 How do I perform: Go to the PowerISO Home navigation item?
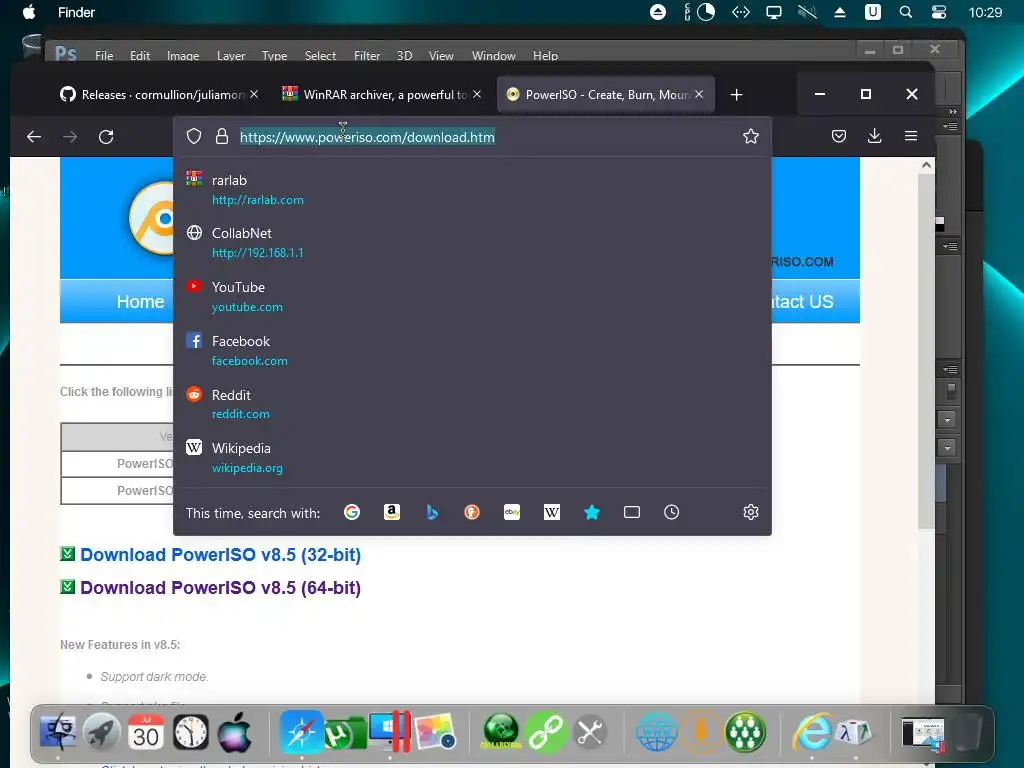tap(140, 302)
